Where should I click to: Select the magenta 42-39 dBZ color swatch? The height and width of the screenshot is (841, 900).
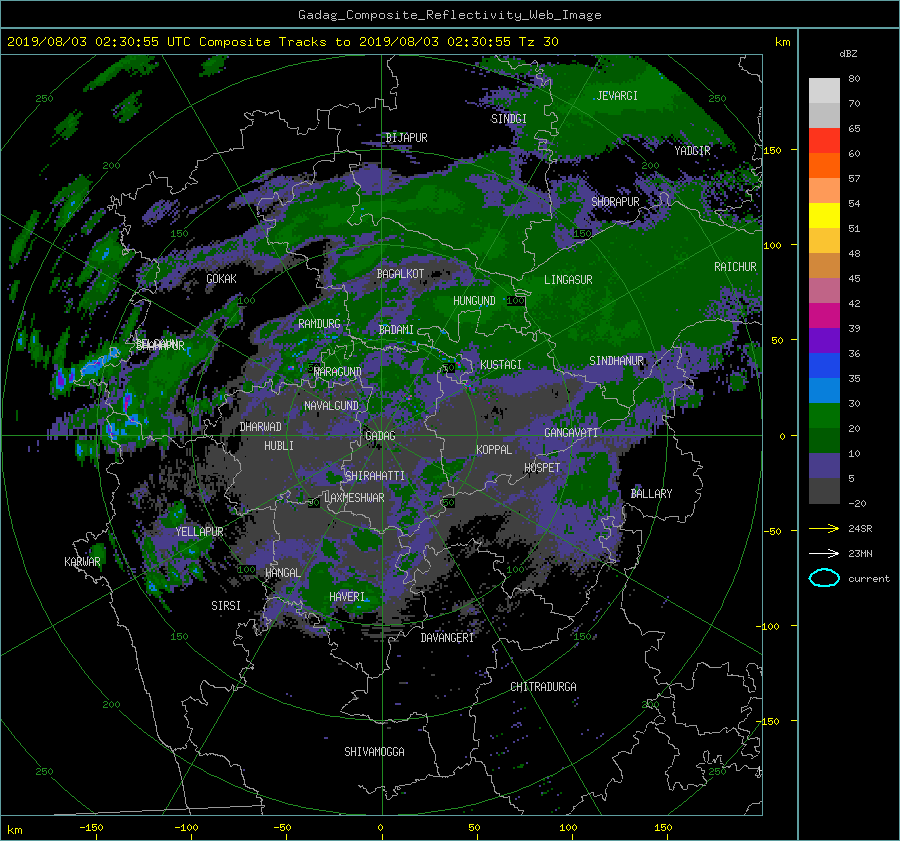[824, 316]
